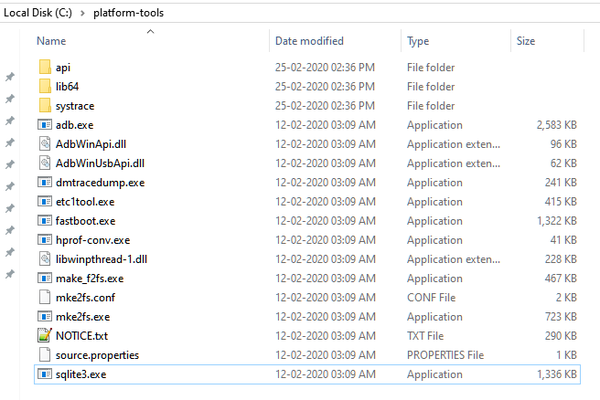Sort by the Size column header
The image size is (600, 400).
[x=526, y=41]
